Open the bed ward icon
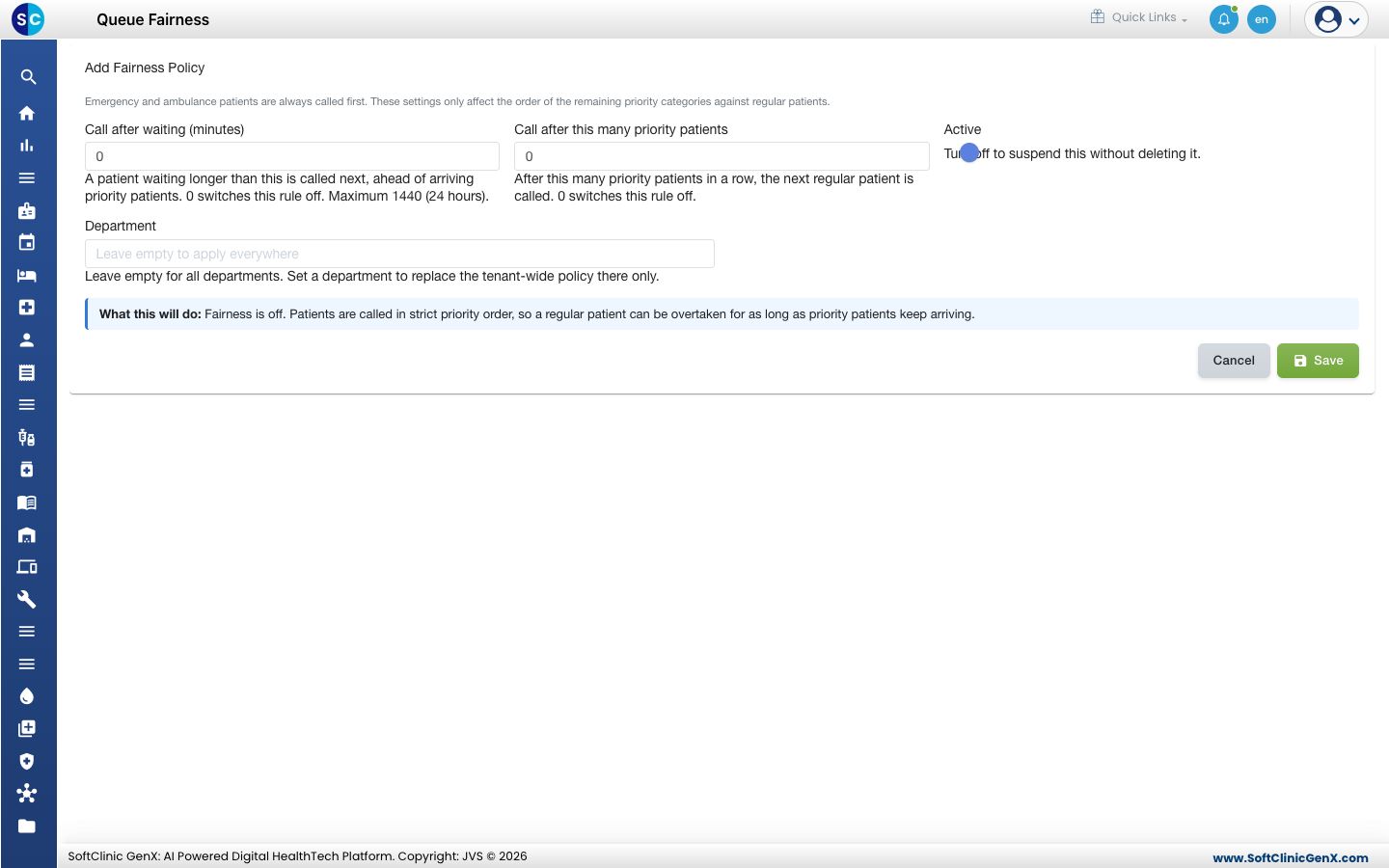1389x868 pixels. click(27, 275)
